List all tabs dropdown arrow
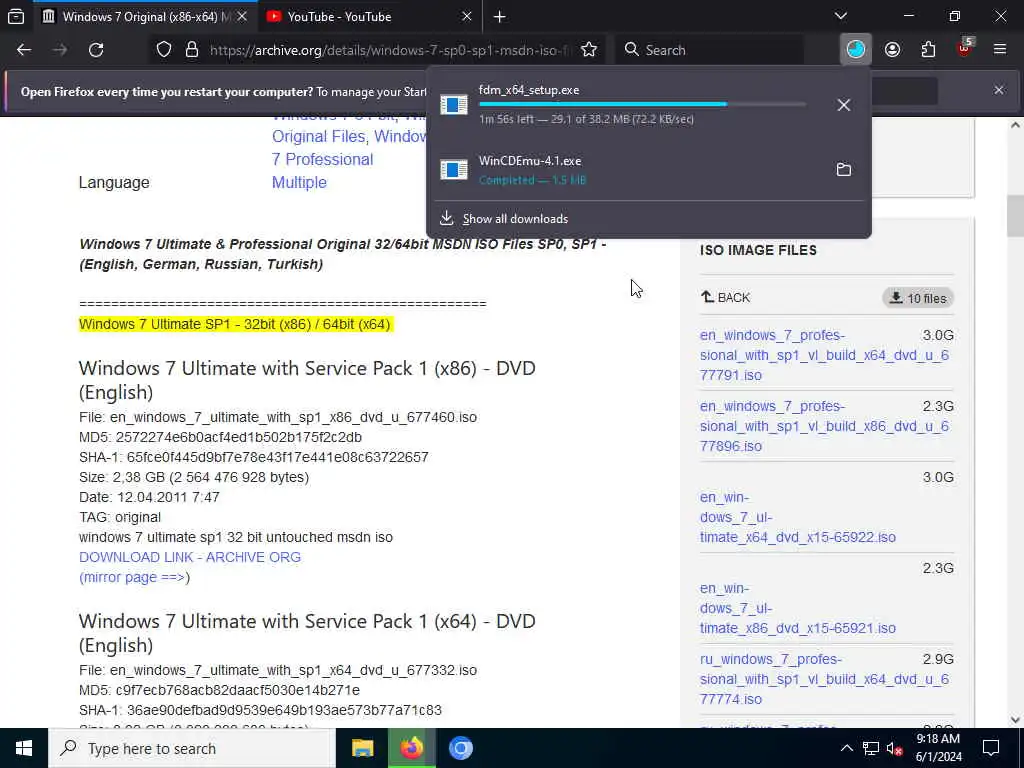This screenshot has height=768, width=1024. pyautogui.click(x=840, y=16)
